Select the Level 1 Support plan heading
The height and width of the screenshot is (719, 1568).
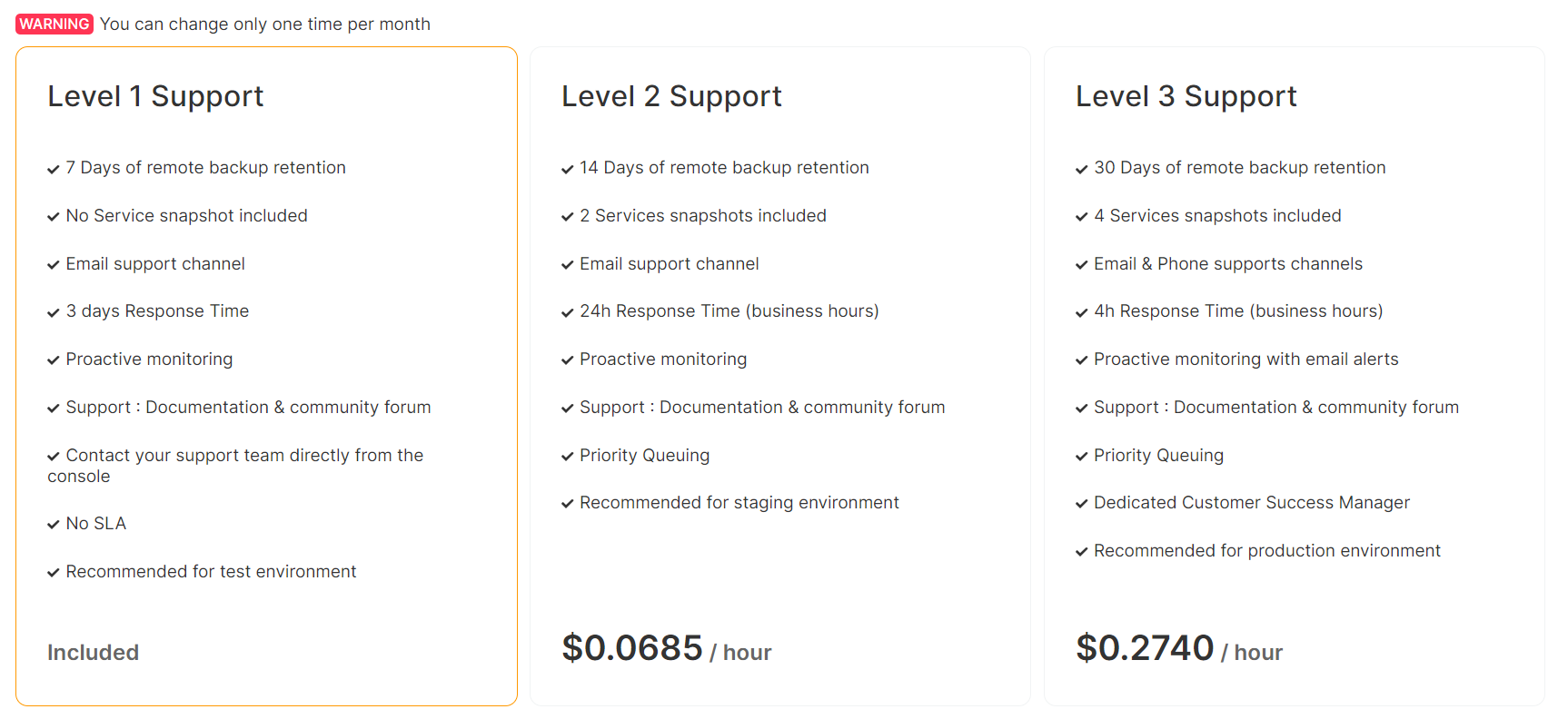tap(155, 96)
